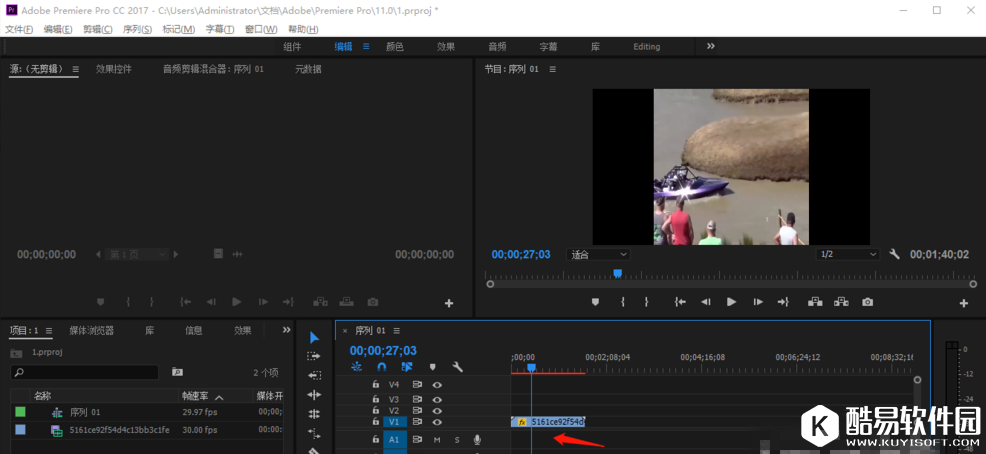Click the Export Frame camera icon in Program monitor
986x454 pixels.
click(x=867, y=302)
